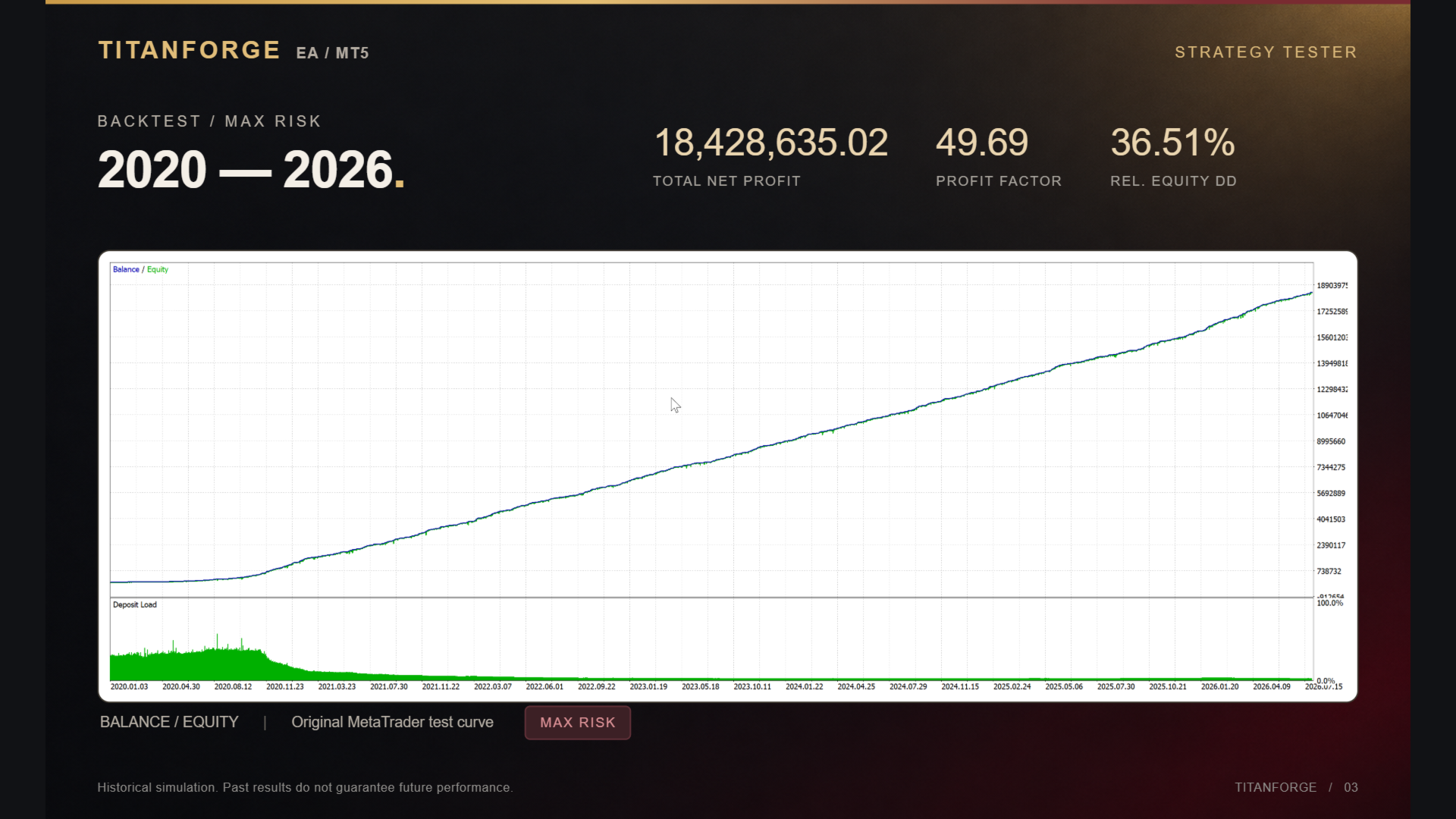The image size is (1456, 819).
Task: Click the 2024.07.29 date axis marker
Action: click(x=908, y=686)
